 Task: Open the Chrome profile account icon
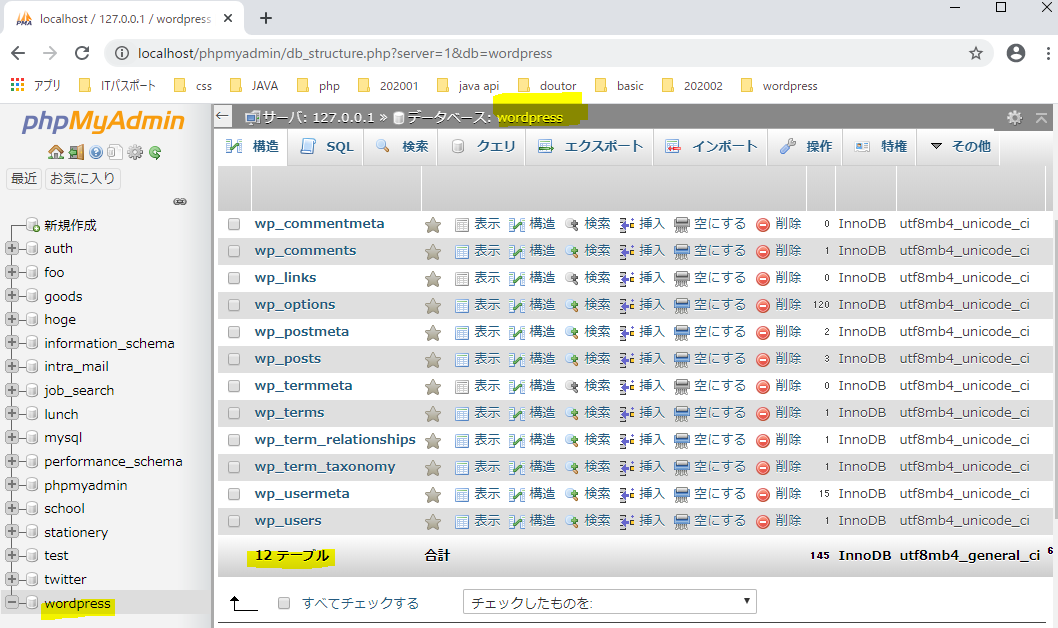1015,53
